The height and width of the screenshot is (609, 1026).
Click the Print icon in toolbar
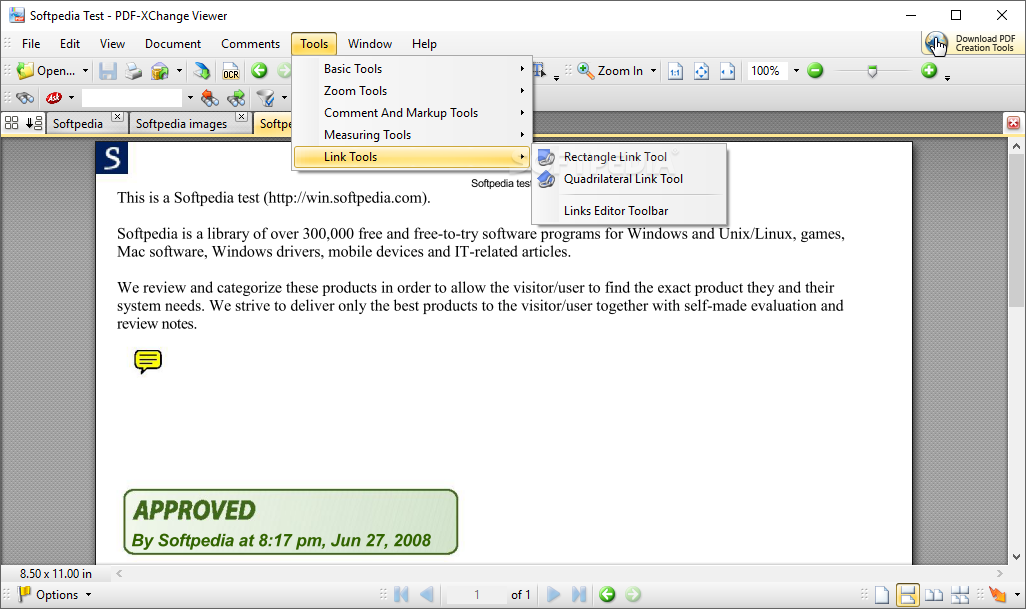(133, 71)
